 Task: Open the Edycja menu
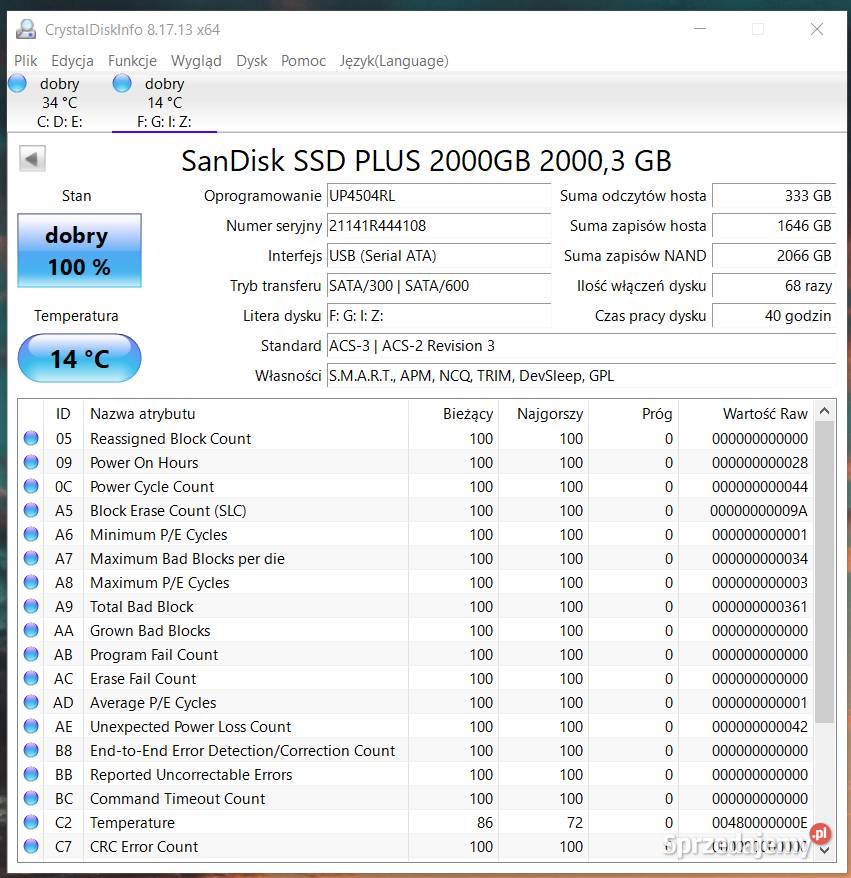[72, 60]
